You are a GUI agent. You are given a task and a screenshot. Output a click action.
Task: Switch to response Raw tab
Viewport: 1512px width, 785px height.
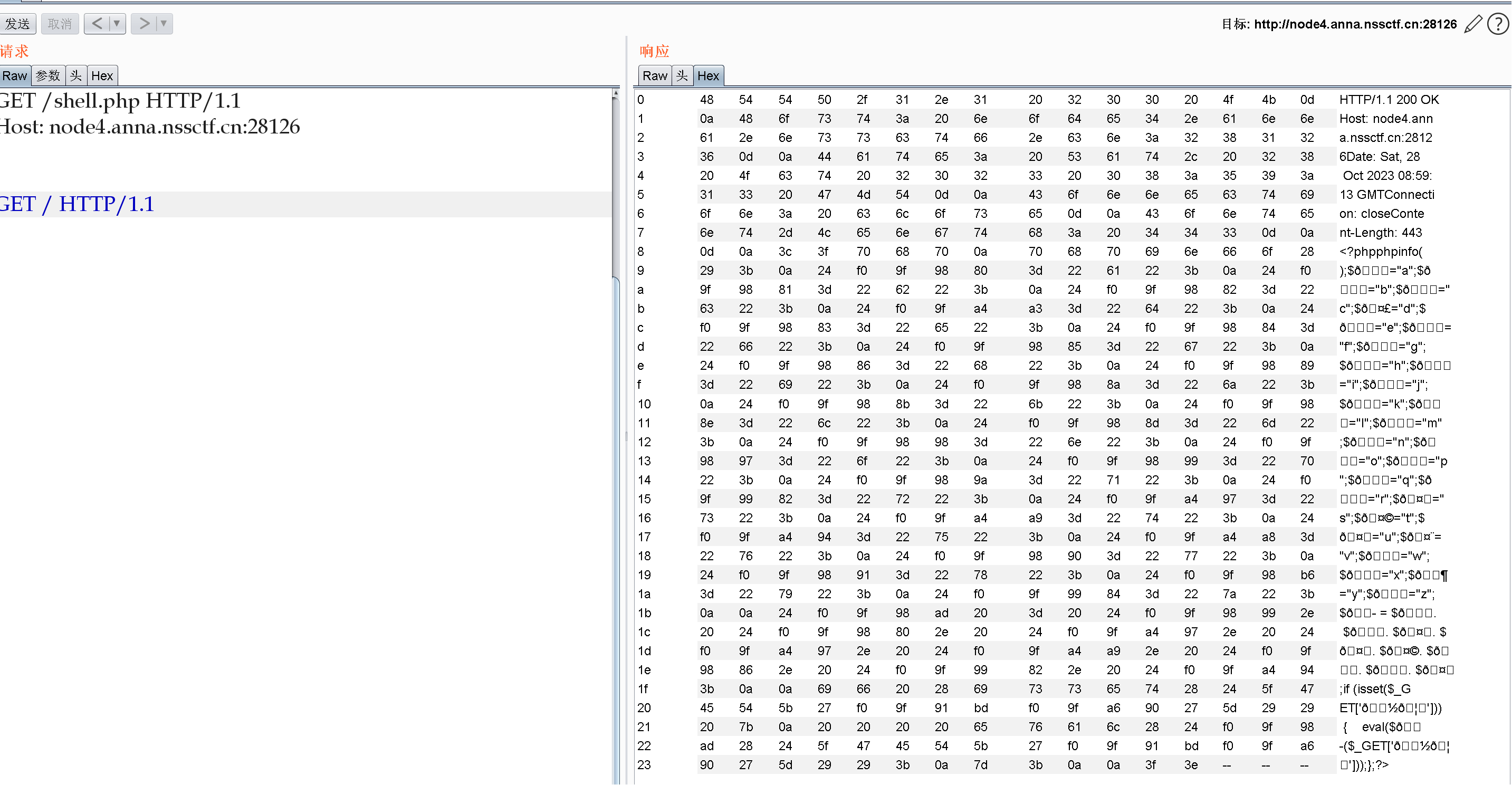pyautogui.click(x=655, y=76)
